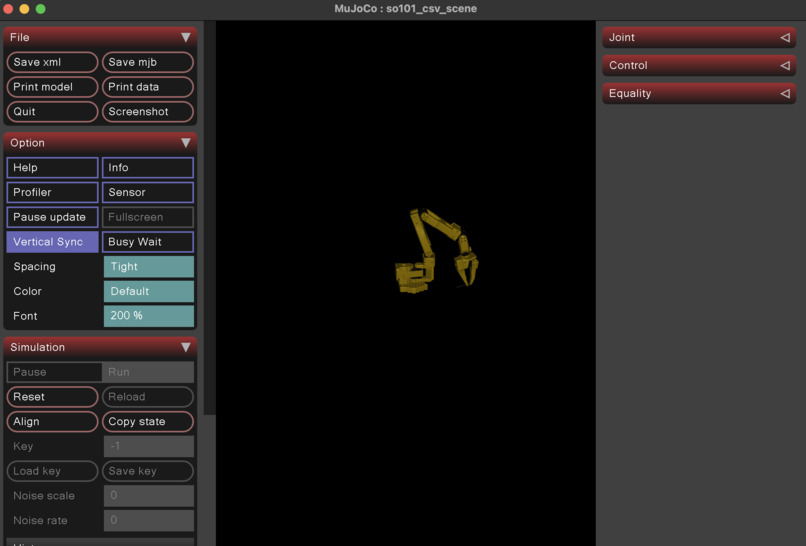
Task: Toggle the Info overlay
Action: click(148, 168)
